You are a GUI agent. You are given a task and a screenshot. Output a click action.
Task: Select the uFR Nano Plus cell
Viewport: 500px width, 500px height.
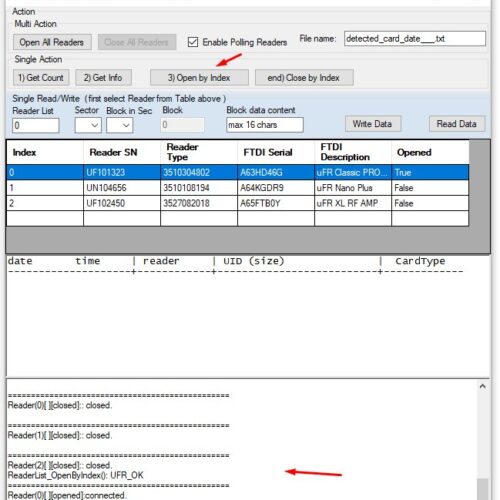[353, 188]
